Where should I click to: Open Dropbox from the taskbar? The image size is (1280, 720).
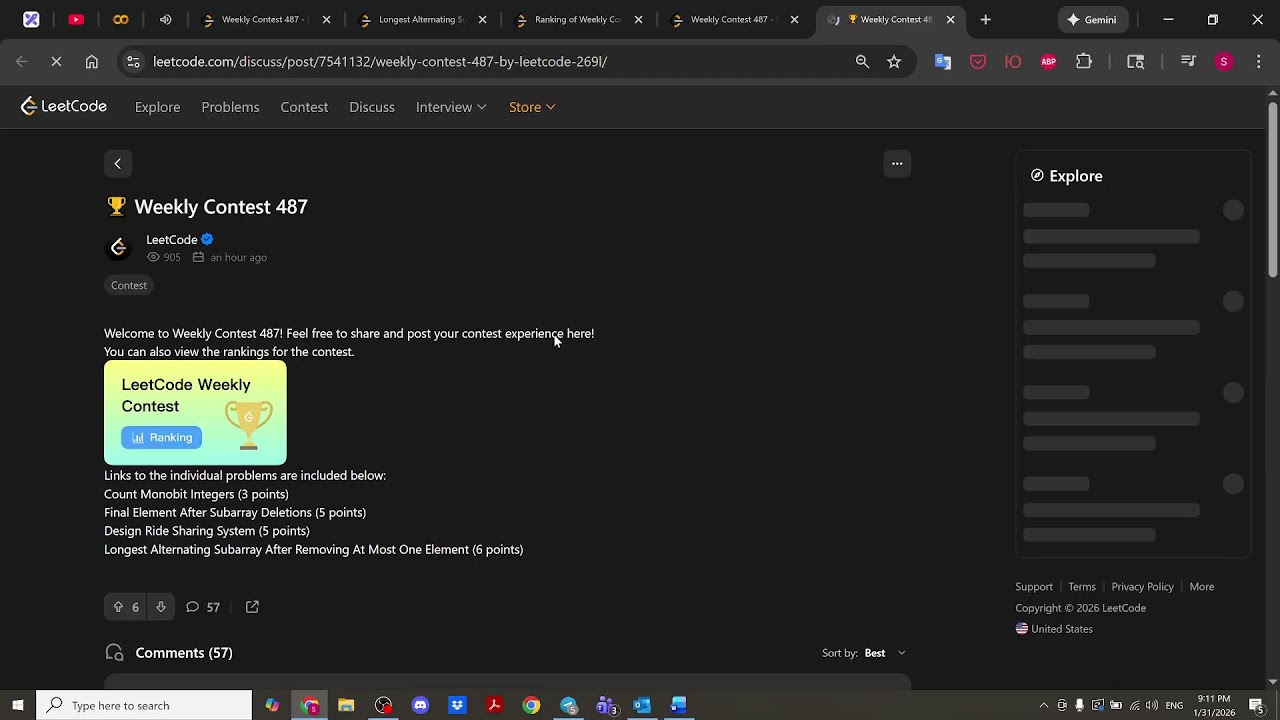(457, 705)
